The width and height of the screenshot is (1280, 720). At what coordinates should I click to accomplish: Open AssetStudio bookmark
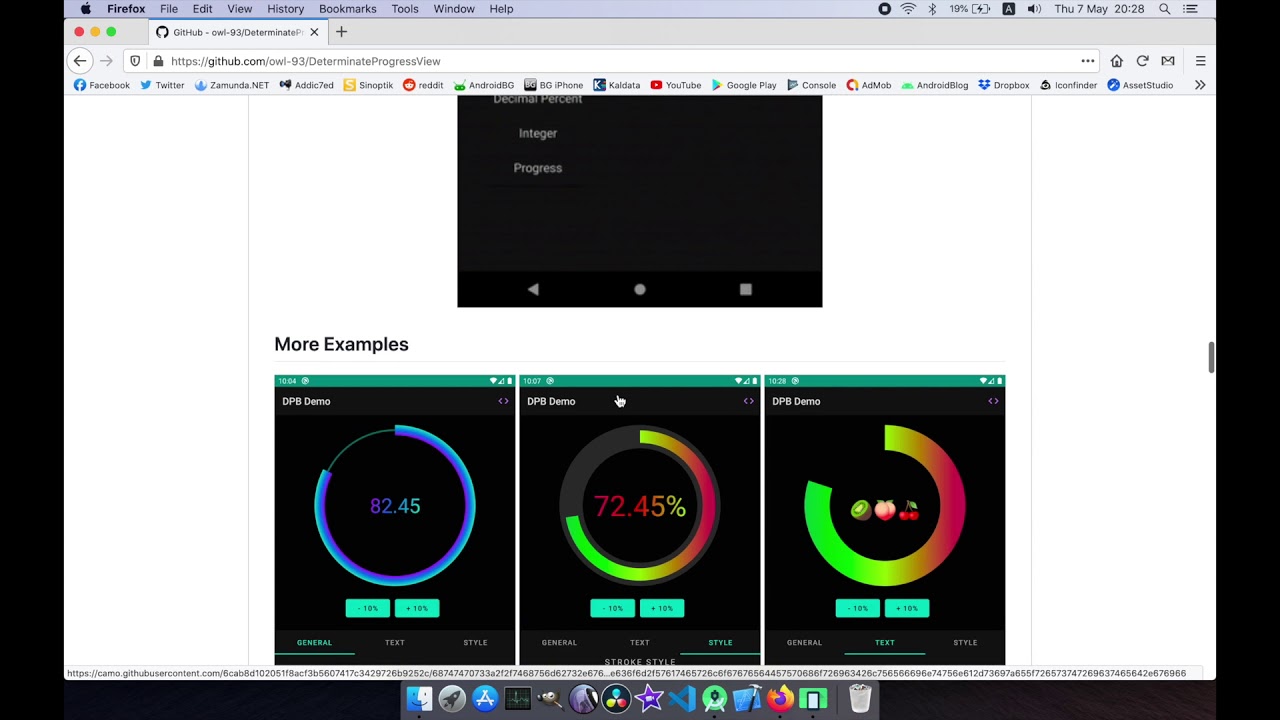click(x=1140, y=85)
